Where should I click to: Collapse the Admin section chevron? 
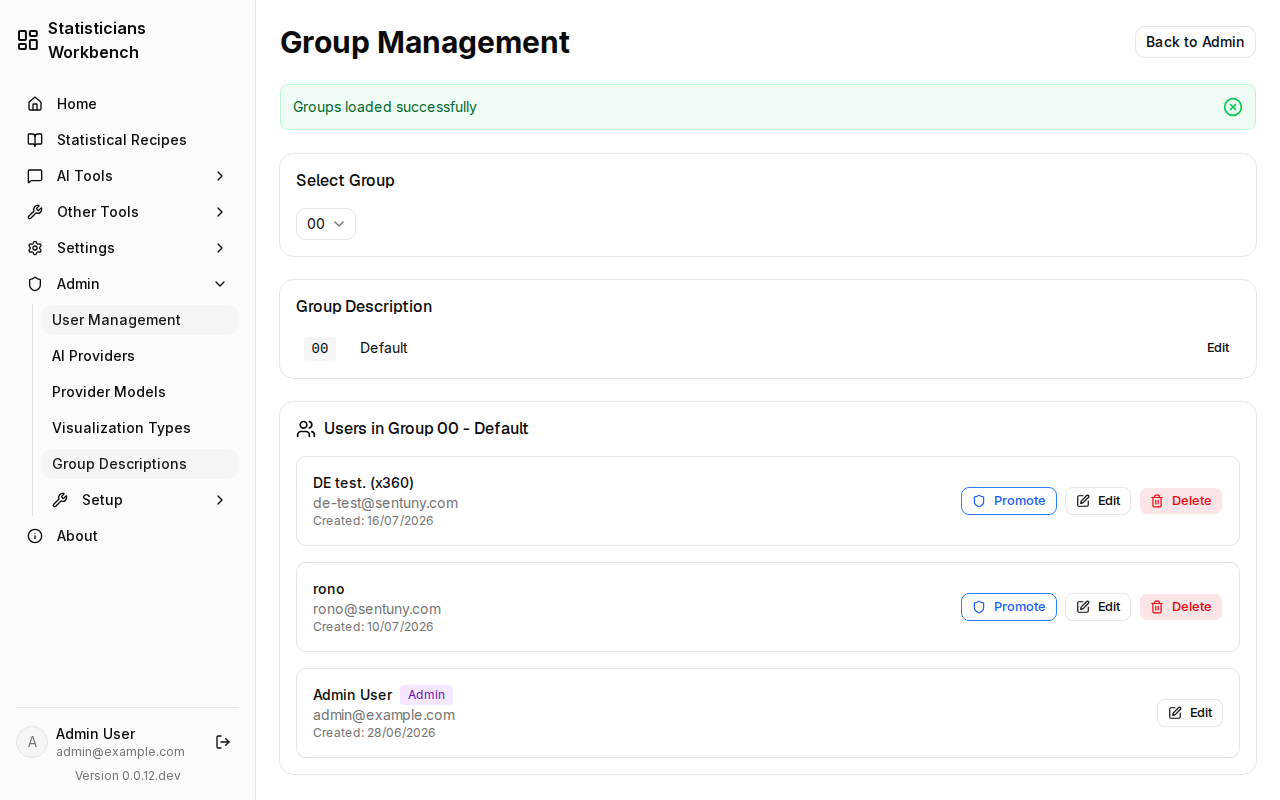[x=220, y=284]
